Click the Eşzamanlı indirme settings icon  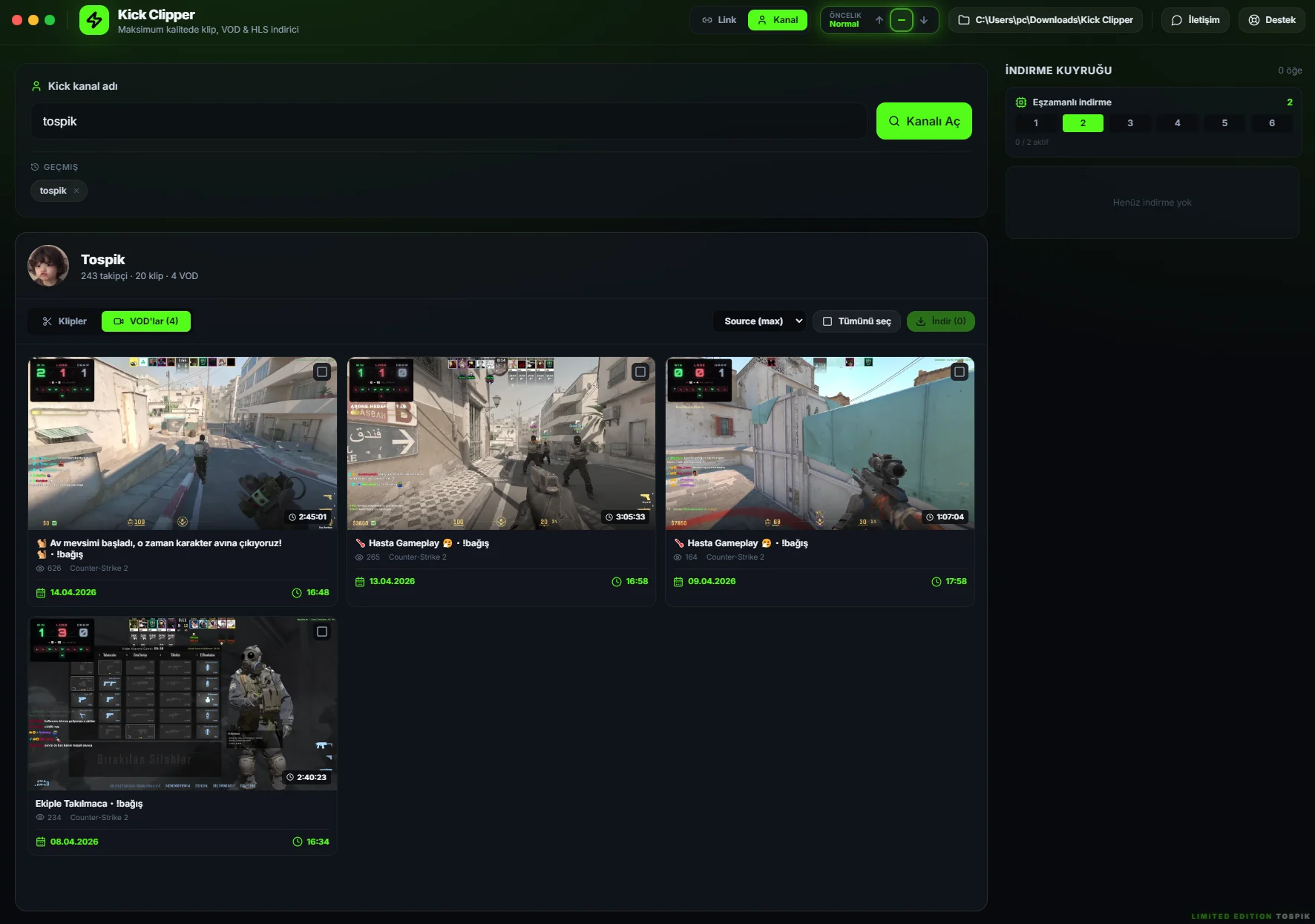pos(1021,102)
